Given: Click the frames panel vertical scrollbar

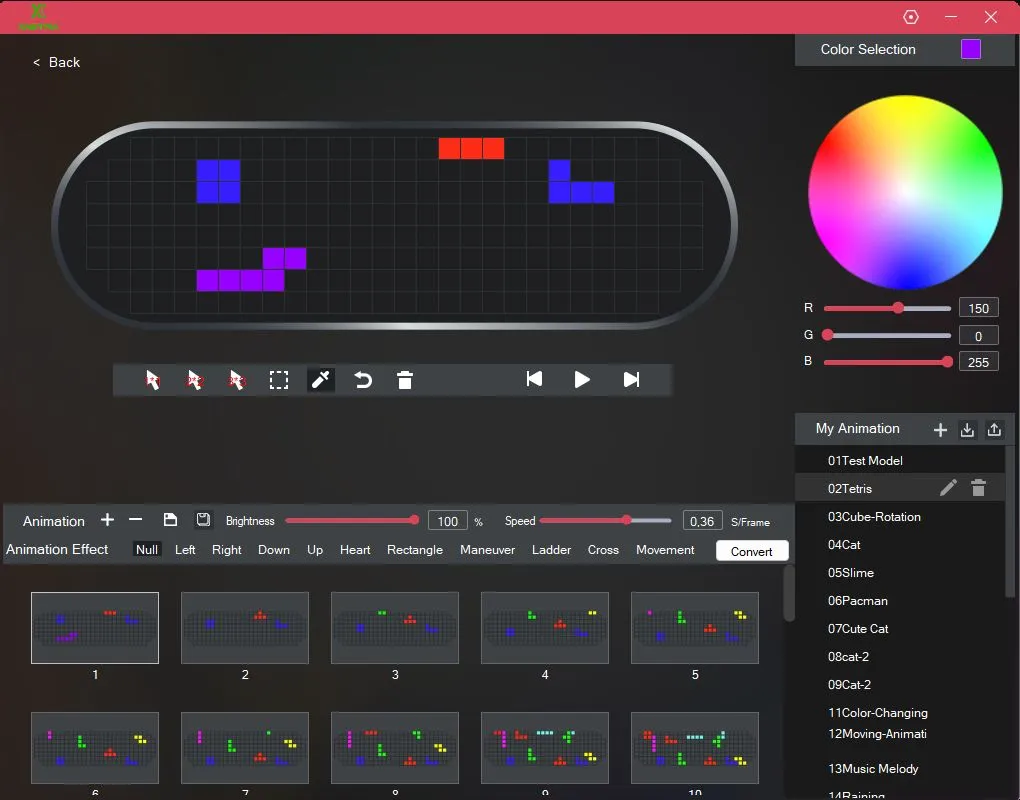Looking at the screenshot, I should pyautogui.click(x=789, y=593).
